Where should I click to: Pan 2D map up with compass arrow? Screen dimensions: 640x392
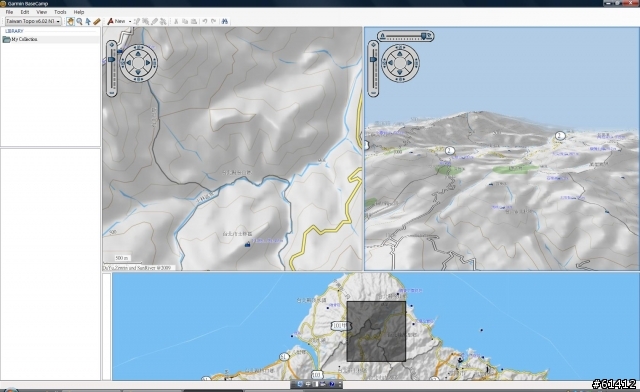point(138,53)
